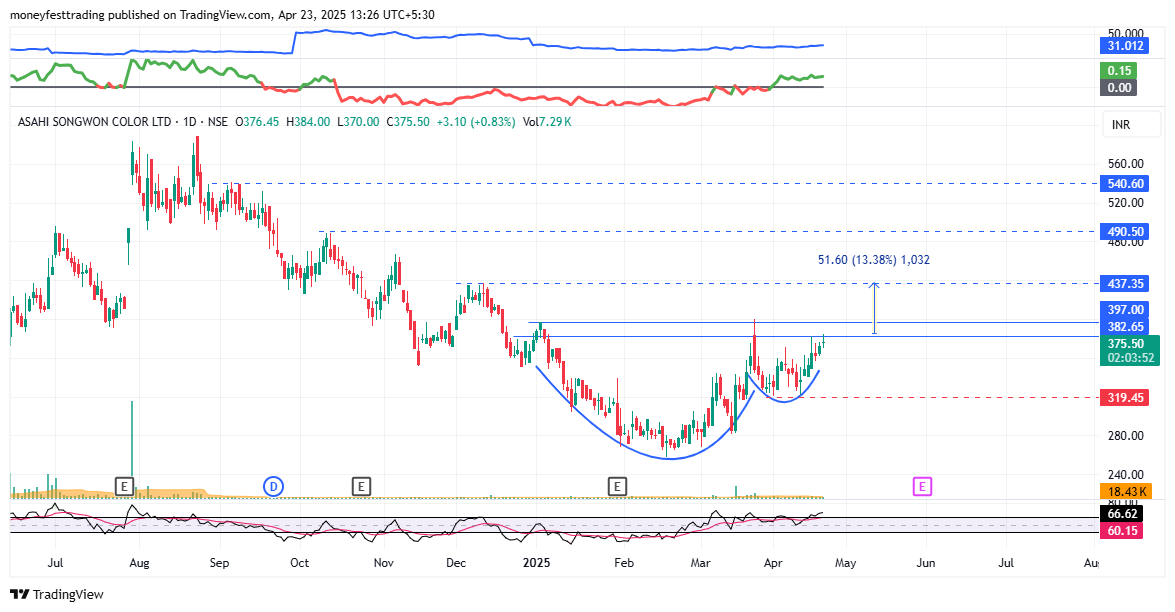Viewport: 1175px width, 612px height.
Task: Click the 18.43 K volume label
Action: (1125, 491)
